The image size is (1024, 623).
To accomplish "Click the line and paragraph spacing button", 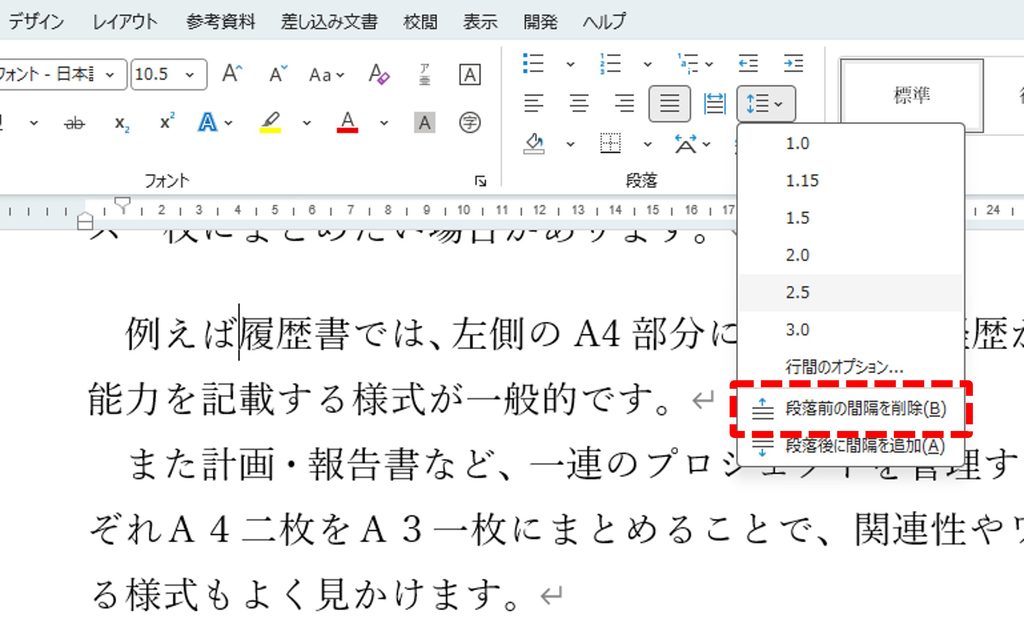I will 766,103.
